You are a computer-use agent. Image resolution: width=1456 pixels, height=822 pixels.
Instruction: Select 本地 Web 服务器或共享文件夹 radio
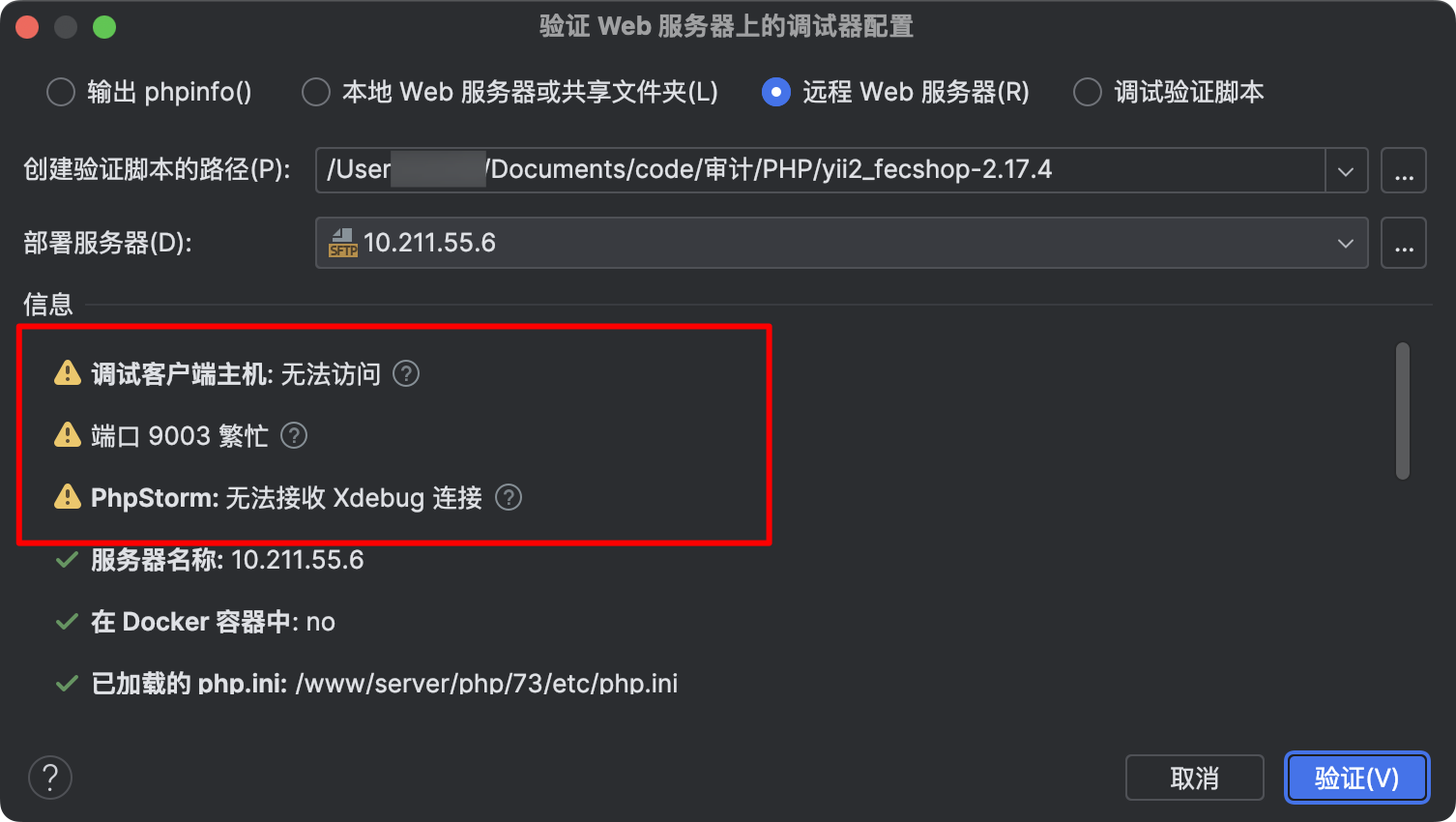click(x=316, y=92)
